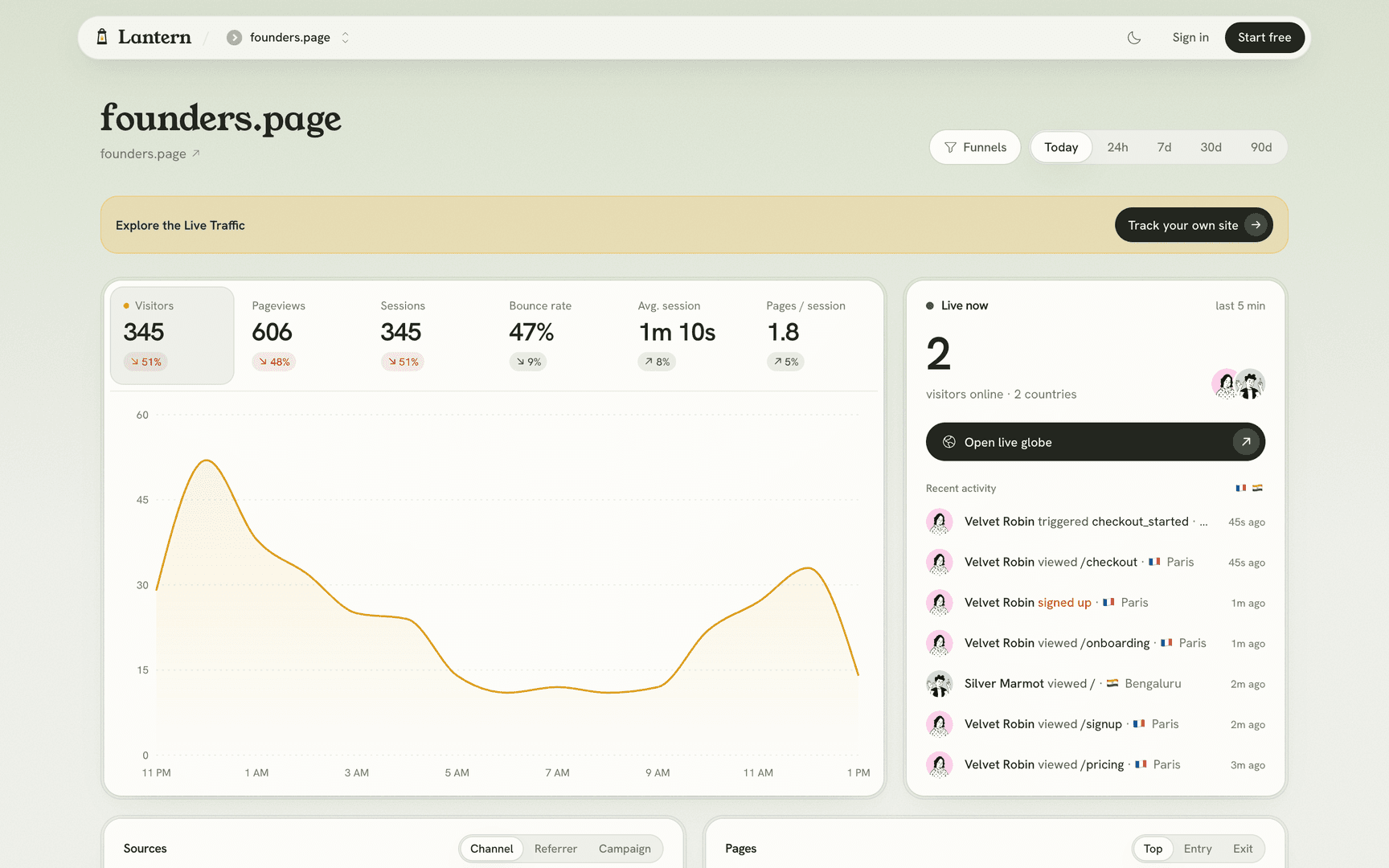1389x868 pixels.
Task: Click the chart peak near 12 AM
Action: (207, 461)
